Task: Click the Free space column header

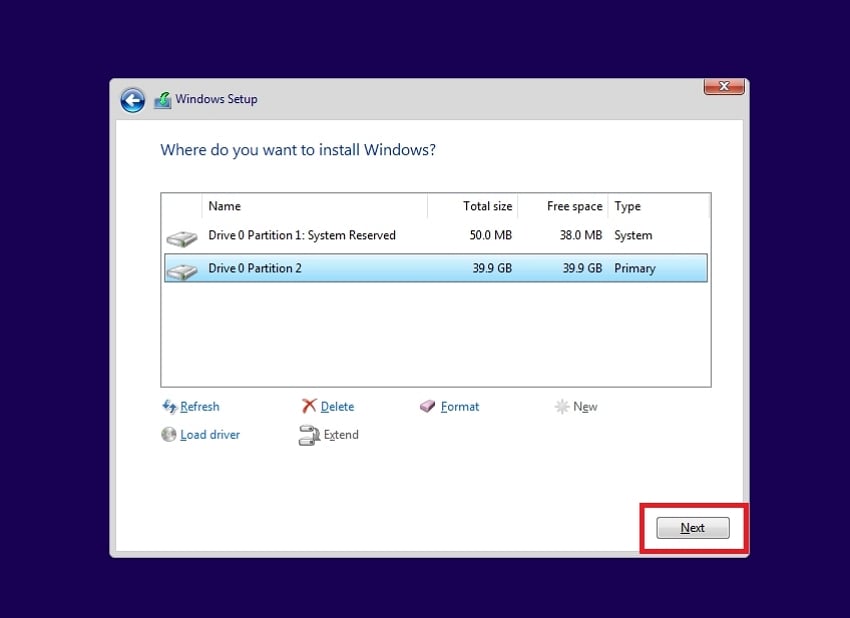Action: pyautogui.click(x=563, y=206)
